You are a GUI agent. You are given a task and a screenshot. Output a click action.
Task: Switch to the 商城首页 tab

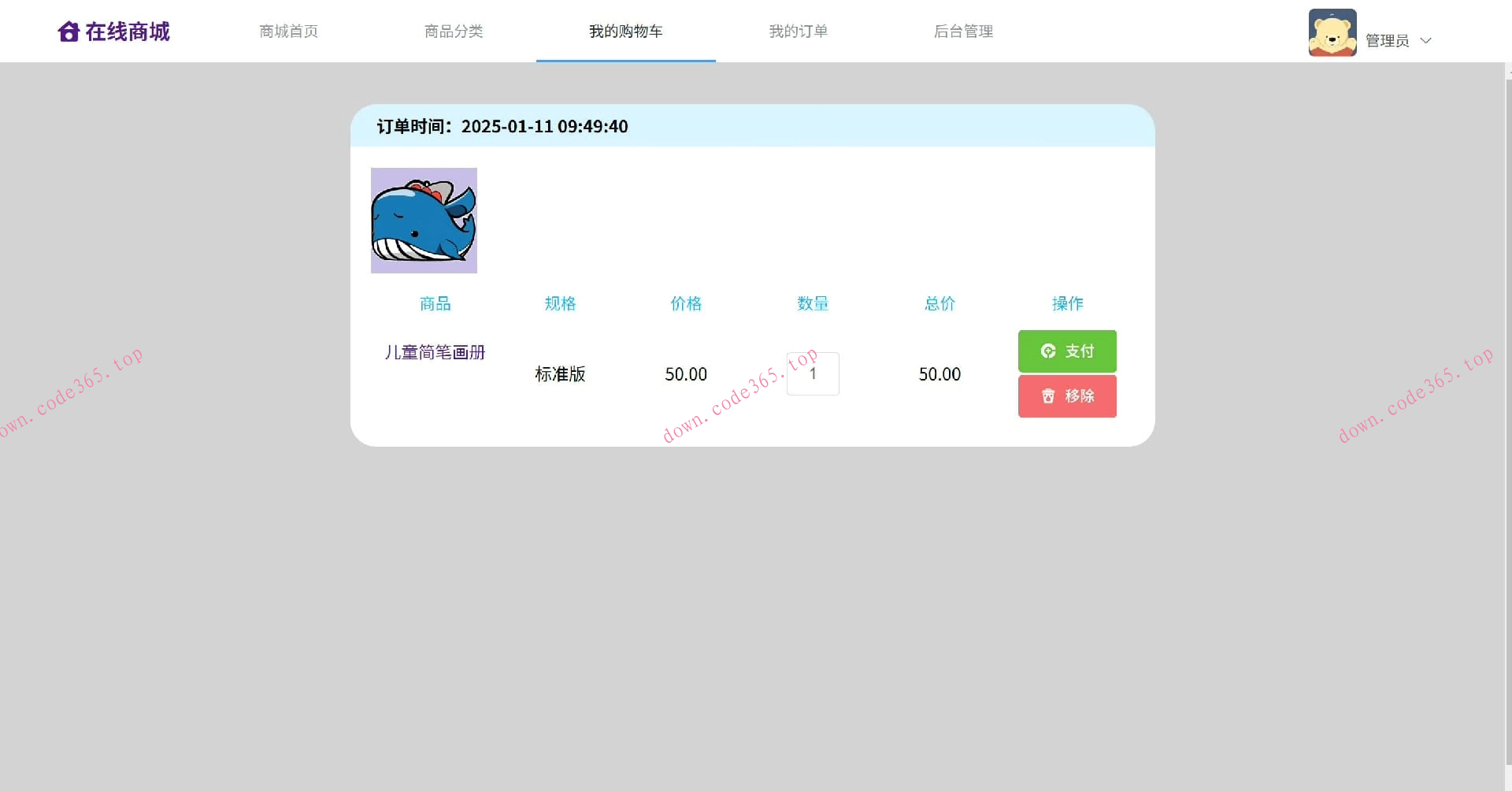coord(287,31)
